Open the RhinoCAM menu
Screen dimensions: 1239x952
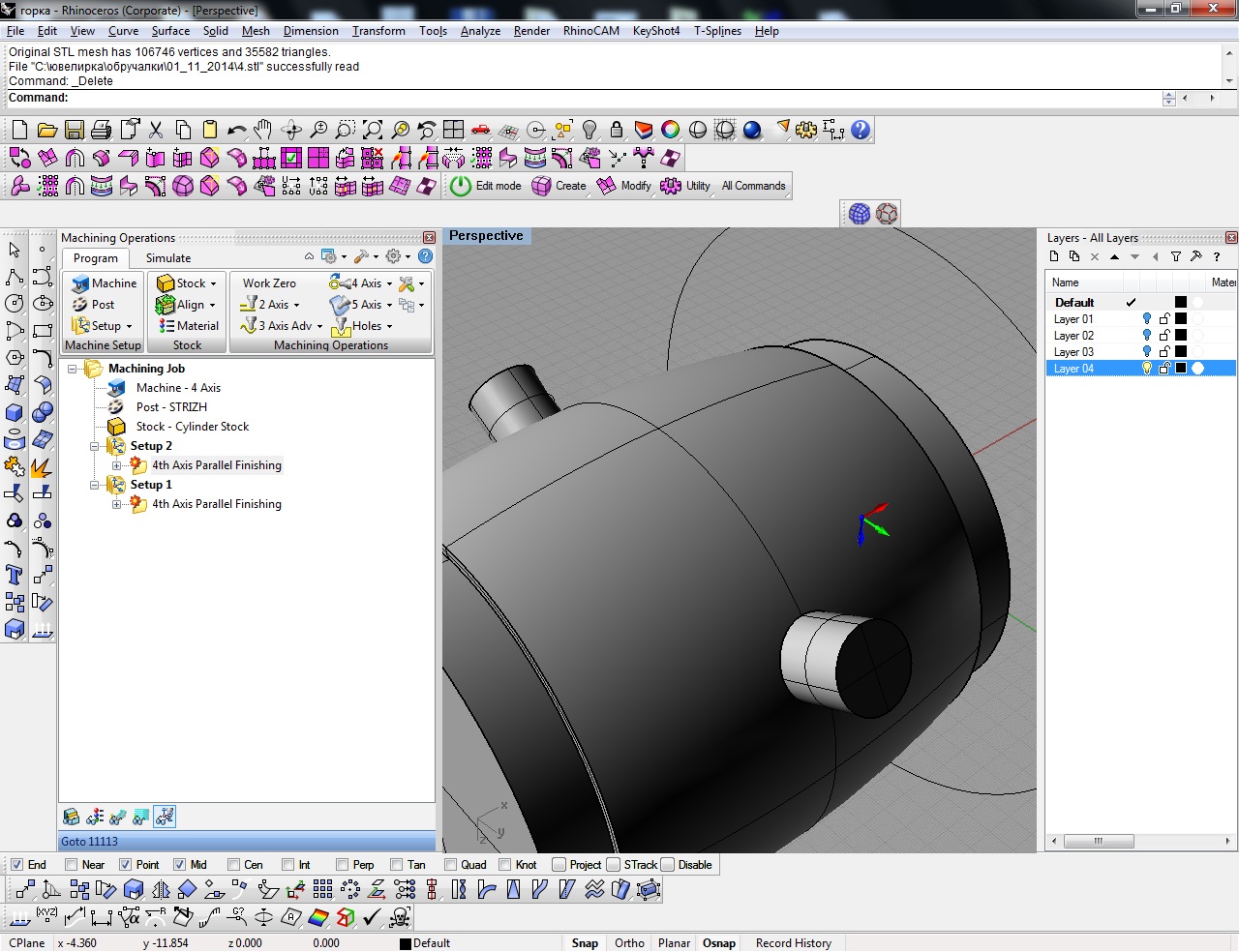[590, 31]
